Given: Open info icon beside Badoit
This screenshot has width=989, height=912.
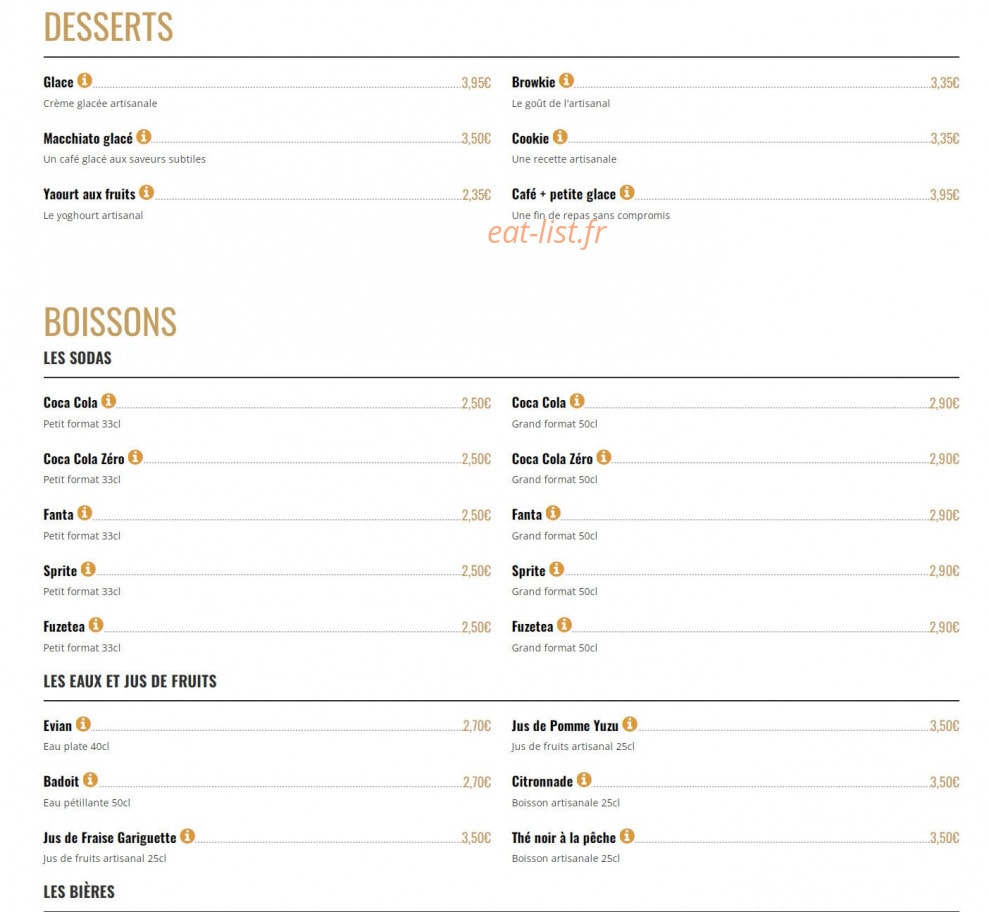Looking at the screenshot, I should point(90,780).
